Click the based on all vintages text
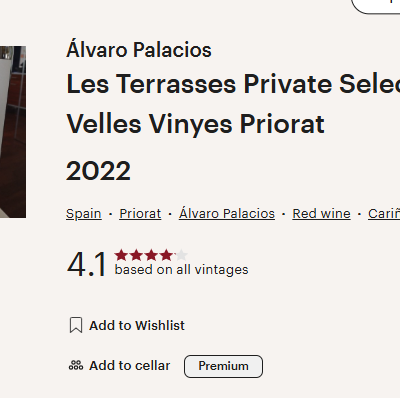400x398 pixels. (x=181, y=270)
